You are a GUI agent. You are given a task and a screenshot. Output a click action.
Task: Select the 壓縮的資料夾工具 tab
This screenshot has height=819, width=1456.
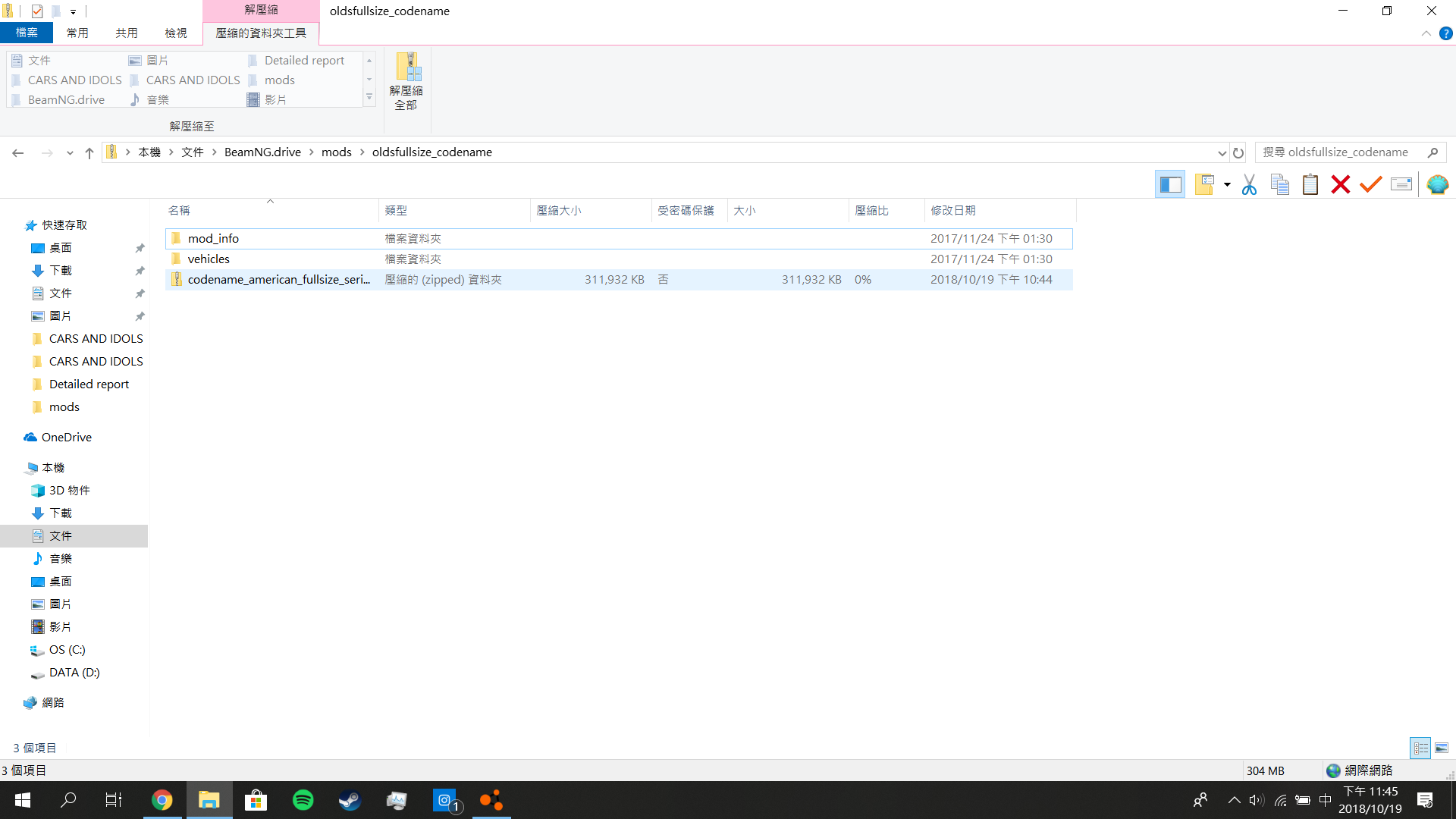tap(261, 33)
